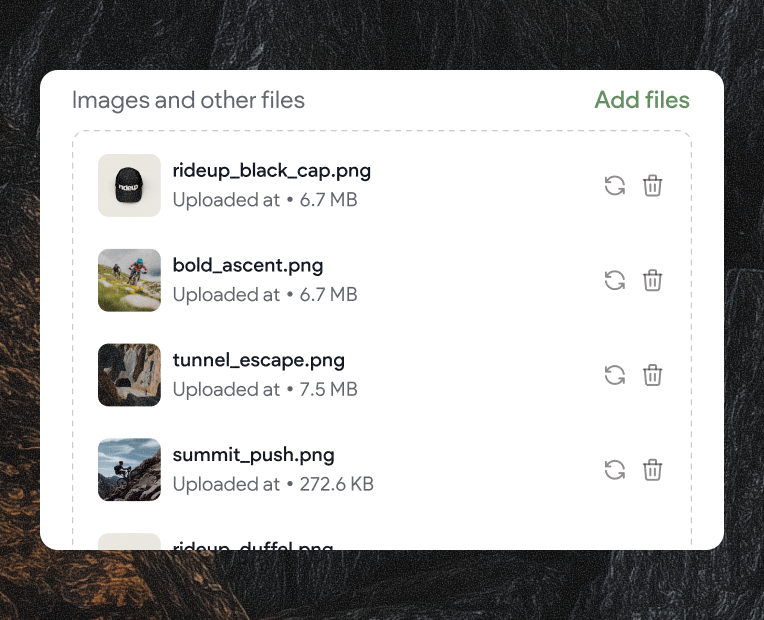
Task: Click the tunnel_escape.png file name
Action: 258,360
